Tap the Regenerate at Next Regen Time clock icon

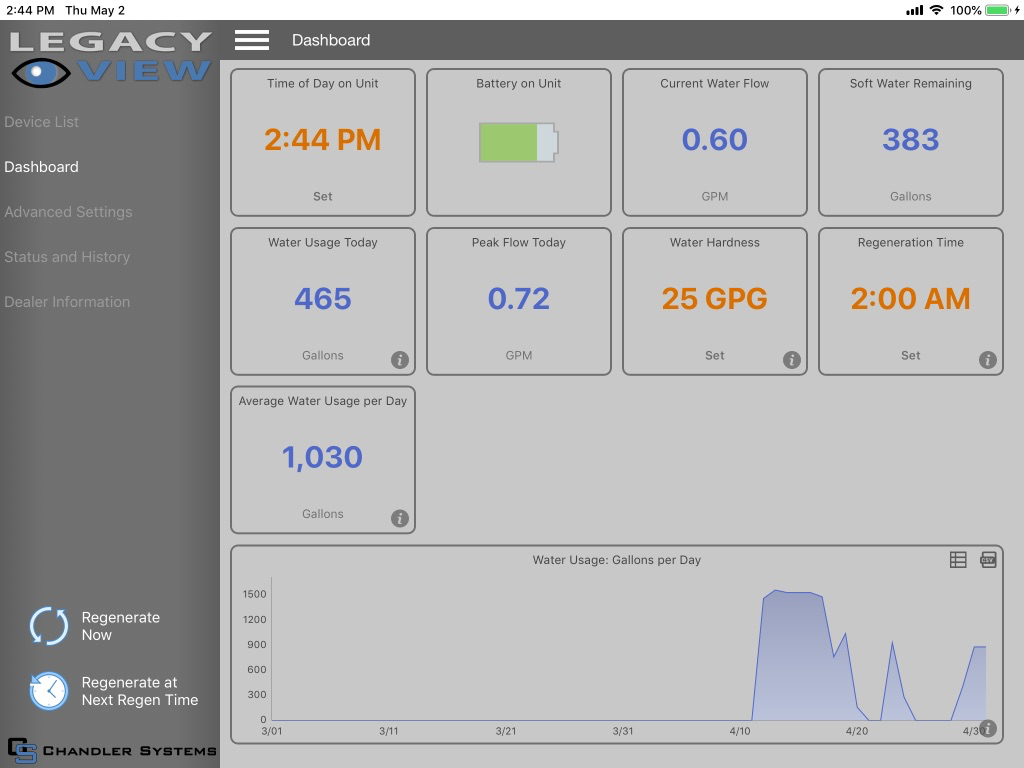pyautogui.click(x=49, y=690)
